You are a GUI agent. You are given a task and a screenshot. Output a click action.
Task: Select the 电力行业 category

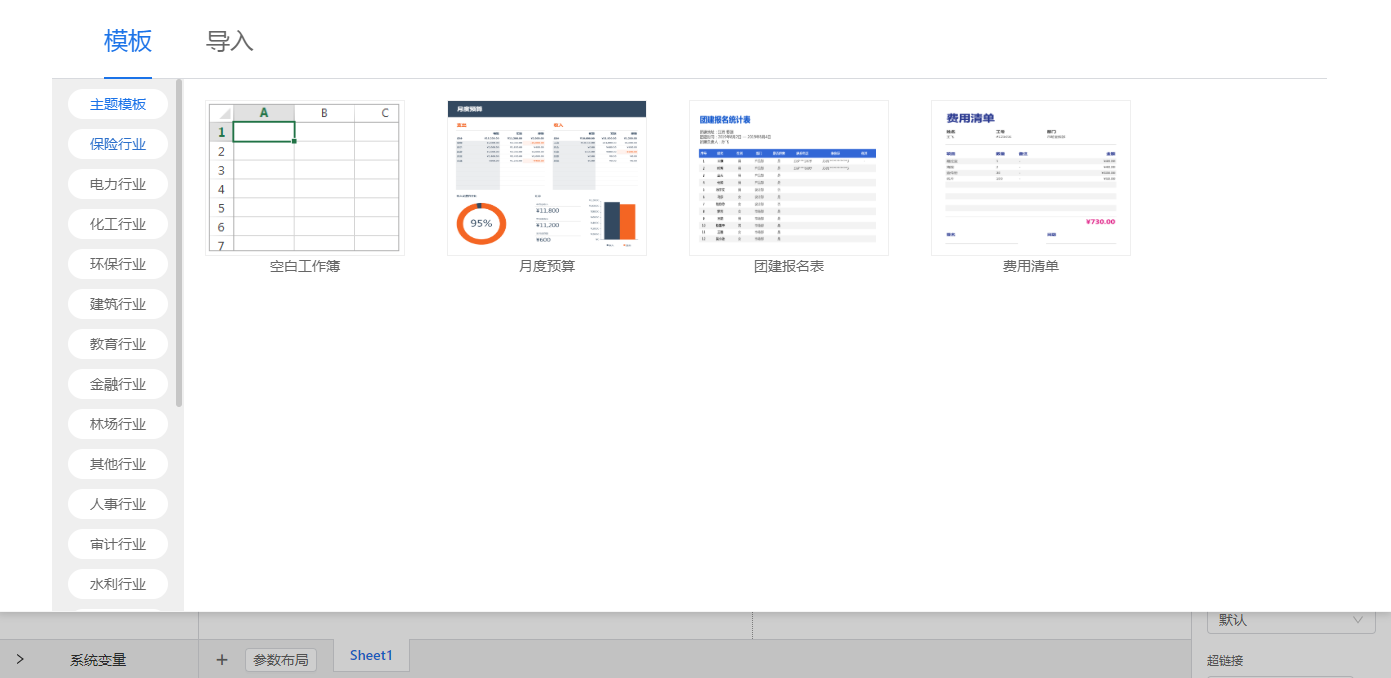(118, 184)
